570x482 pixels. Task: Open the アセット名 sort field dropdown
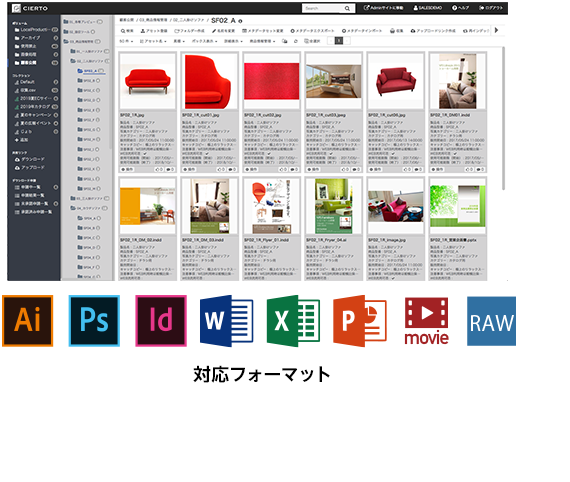click(153, 41)
